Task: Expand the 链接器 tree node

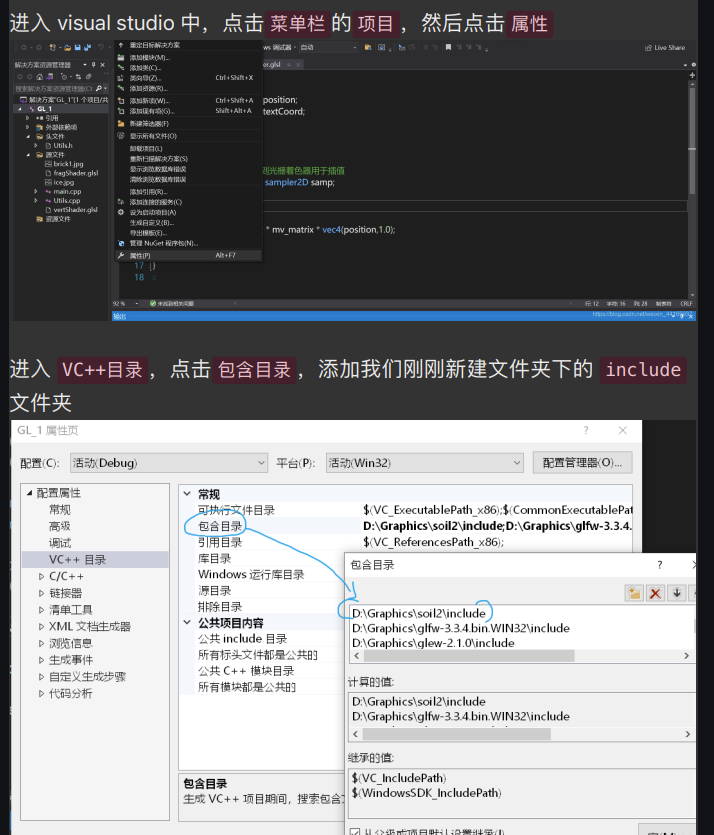Action: (42, 593)
